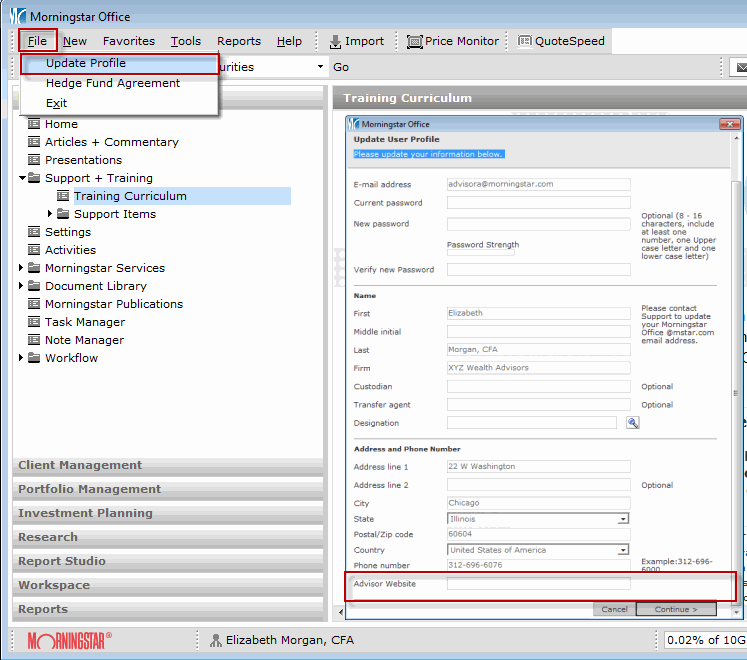Click into the Advisor Website field
747x660 pixels.
(x=538, y=584)
